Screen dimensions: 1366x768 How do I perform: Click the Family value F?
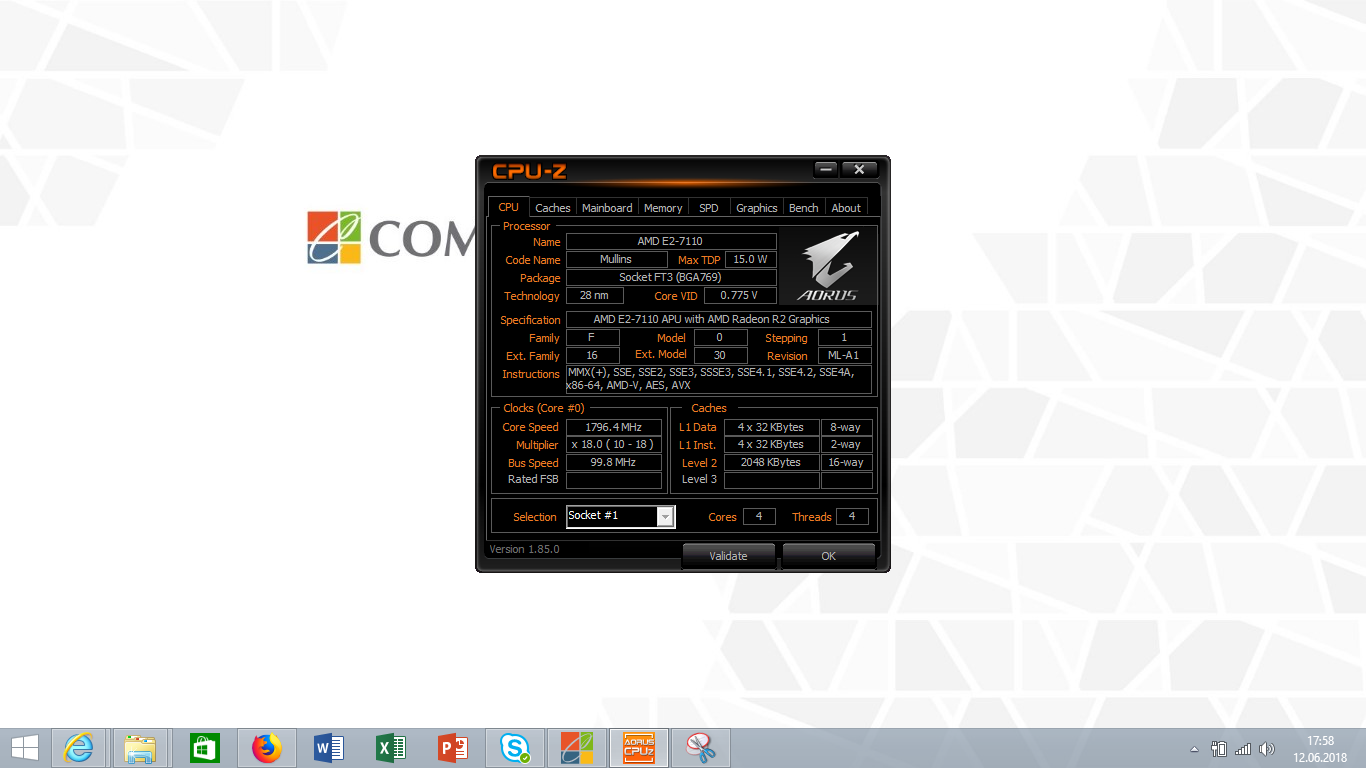(x=592, y=338)
